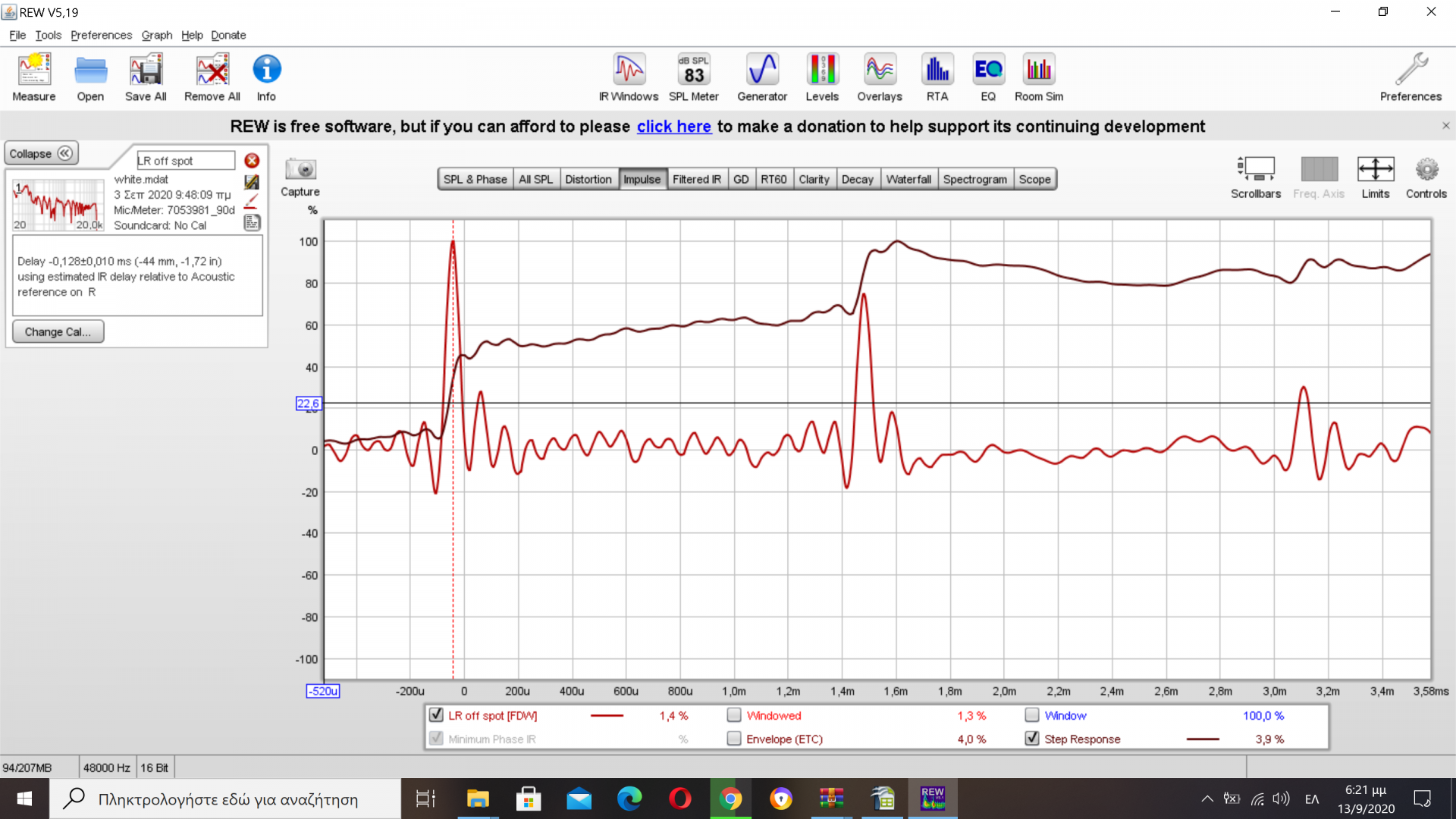Collapse the measurements panel
This screenshot has height=819, width=1456.
(x=41, y=153)
